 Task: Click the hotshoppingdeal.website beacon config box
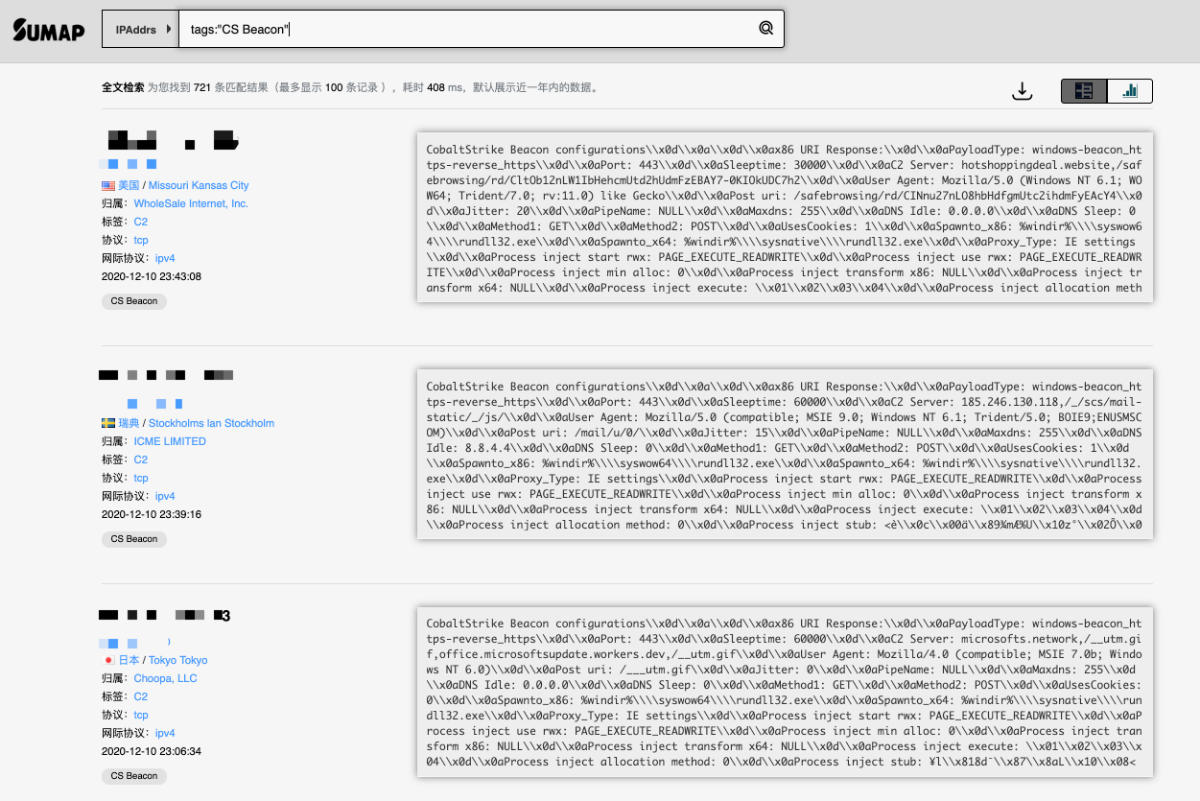click(785, 216)
